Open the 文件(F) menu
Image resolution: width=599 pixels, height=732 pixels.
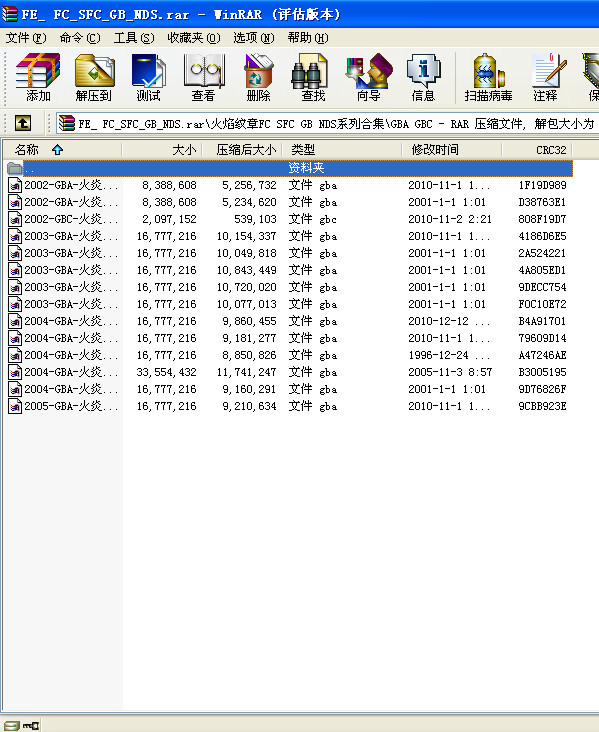[26, 38]
